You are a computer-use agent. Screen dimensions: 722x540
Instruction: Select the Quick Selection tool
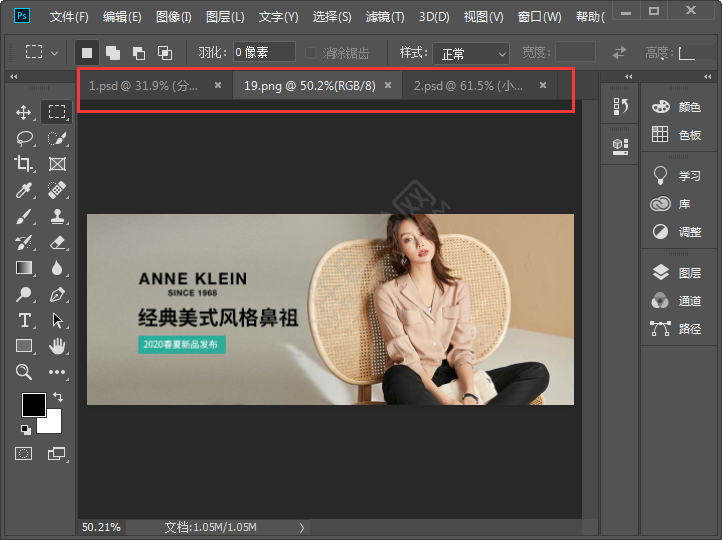(x=57, y=138)
